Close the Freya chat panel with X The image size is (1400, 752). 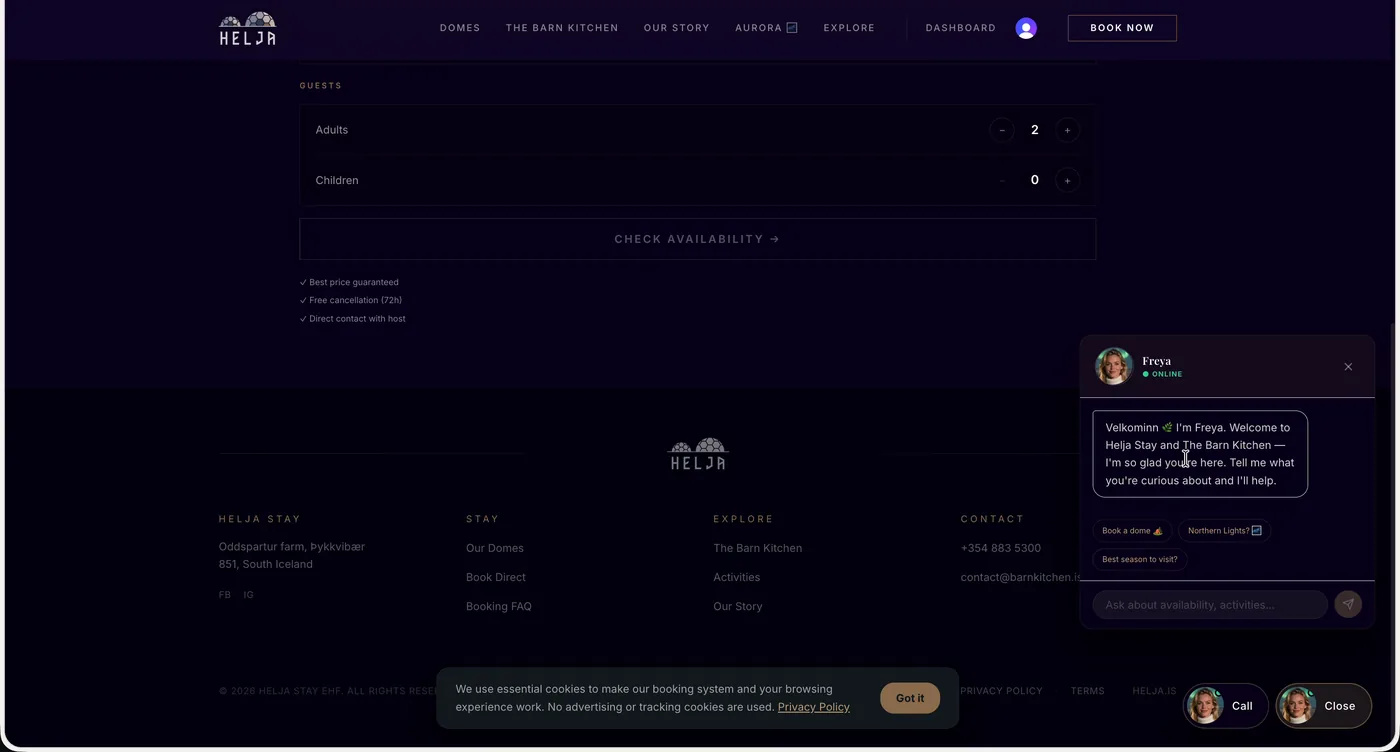click(x=1348, y=367)
